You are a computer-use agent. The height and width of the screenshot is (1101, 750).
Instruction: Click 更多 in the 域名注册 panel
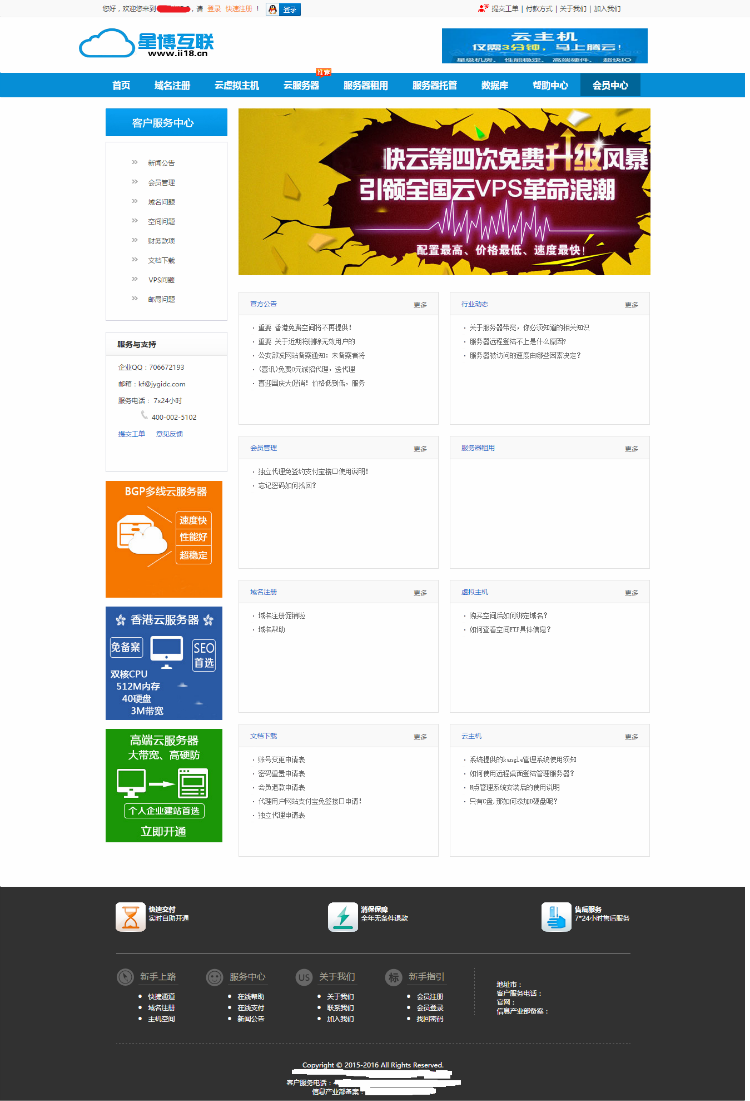coord(420,593)
